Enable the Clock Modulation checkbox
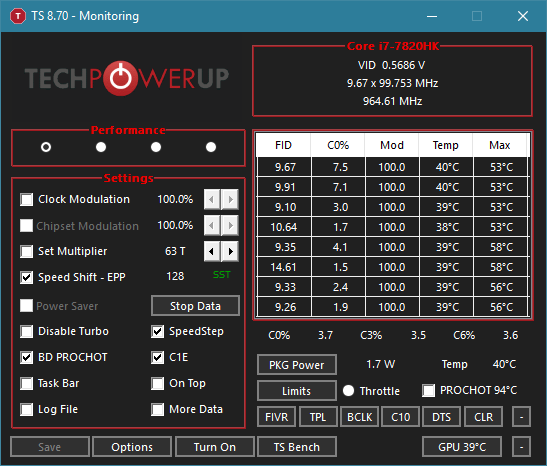Screen dimensions: 547x466 point(27,200)
